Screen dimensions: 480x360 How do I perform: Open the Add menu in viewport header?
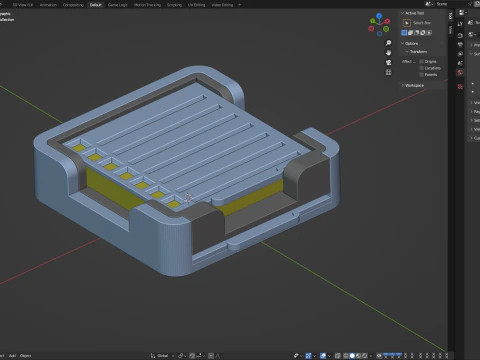(12, 356)
